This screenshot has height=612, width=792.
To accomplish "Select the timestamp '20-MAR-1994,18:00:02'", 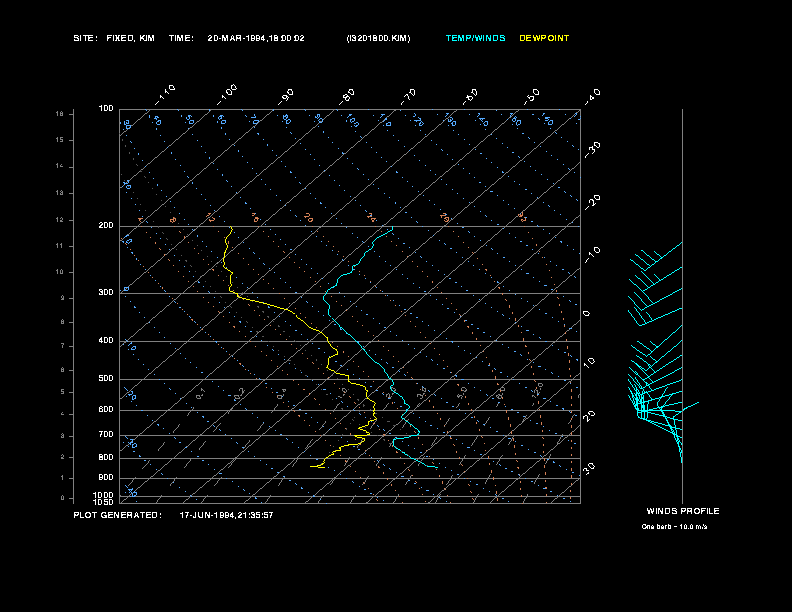I will pos(256,38).
